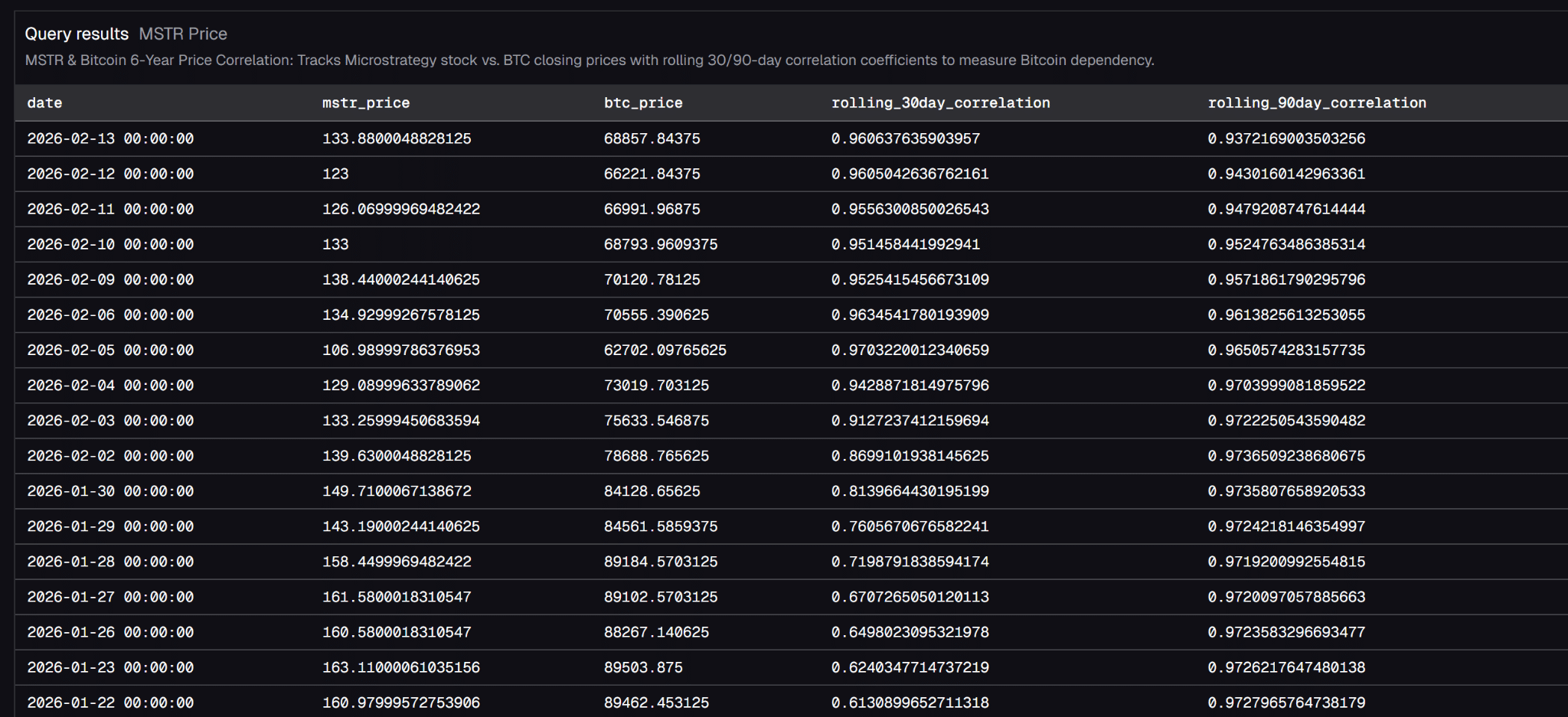The height and width of the screenshot is (717, 1568).
Task: Select 30-day correlation 0.6240347714737219
Action: coord(910,666)
